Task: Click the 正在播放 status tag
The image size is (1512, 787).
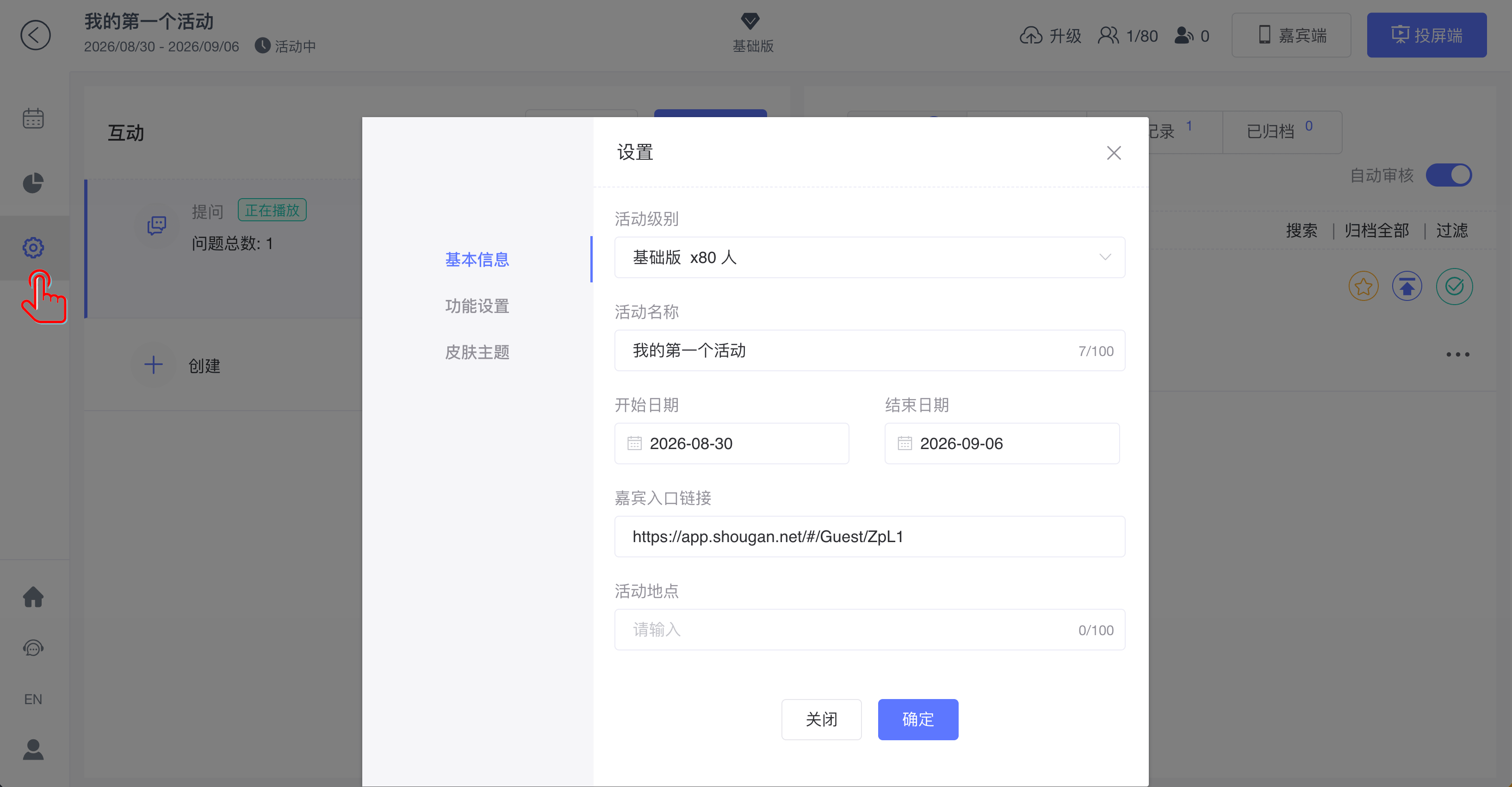Action: click(272, 210)
